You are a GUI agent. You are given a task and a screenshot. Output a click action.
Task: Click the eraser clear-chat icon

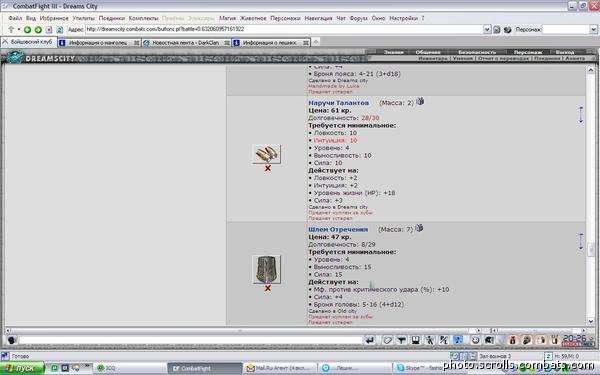tap(387, 340)
